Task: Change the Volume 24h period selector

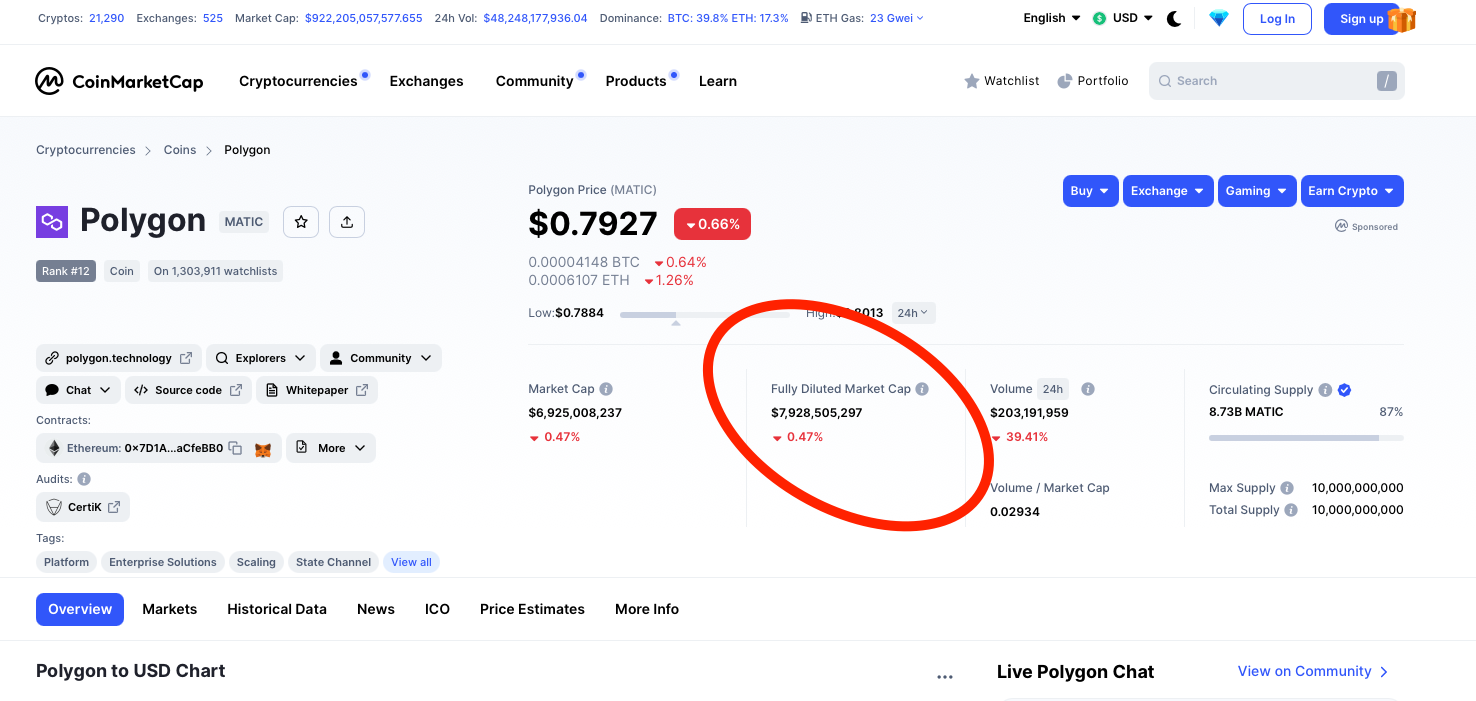Action: tap(1052, 389)
